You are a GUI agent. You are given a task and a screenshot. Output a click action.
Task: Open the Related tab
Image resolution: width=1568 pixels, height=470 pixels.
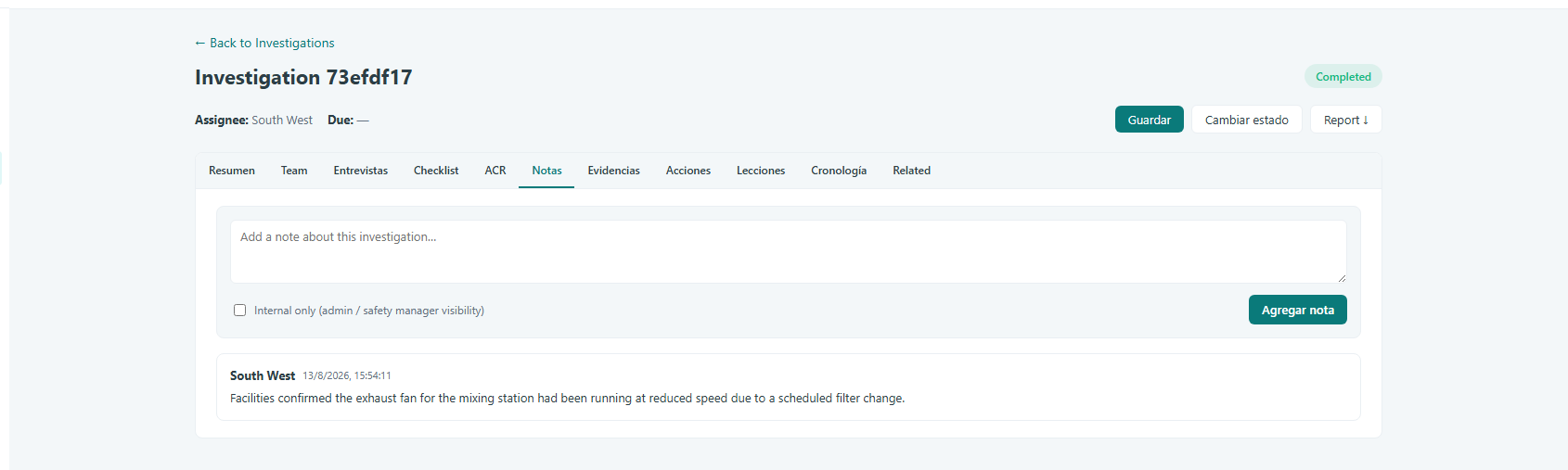pyautogui.click(x=911, y=171)
